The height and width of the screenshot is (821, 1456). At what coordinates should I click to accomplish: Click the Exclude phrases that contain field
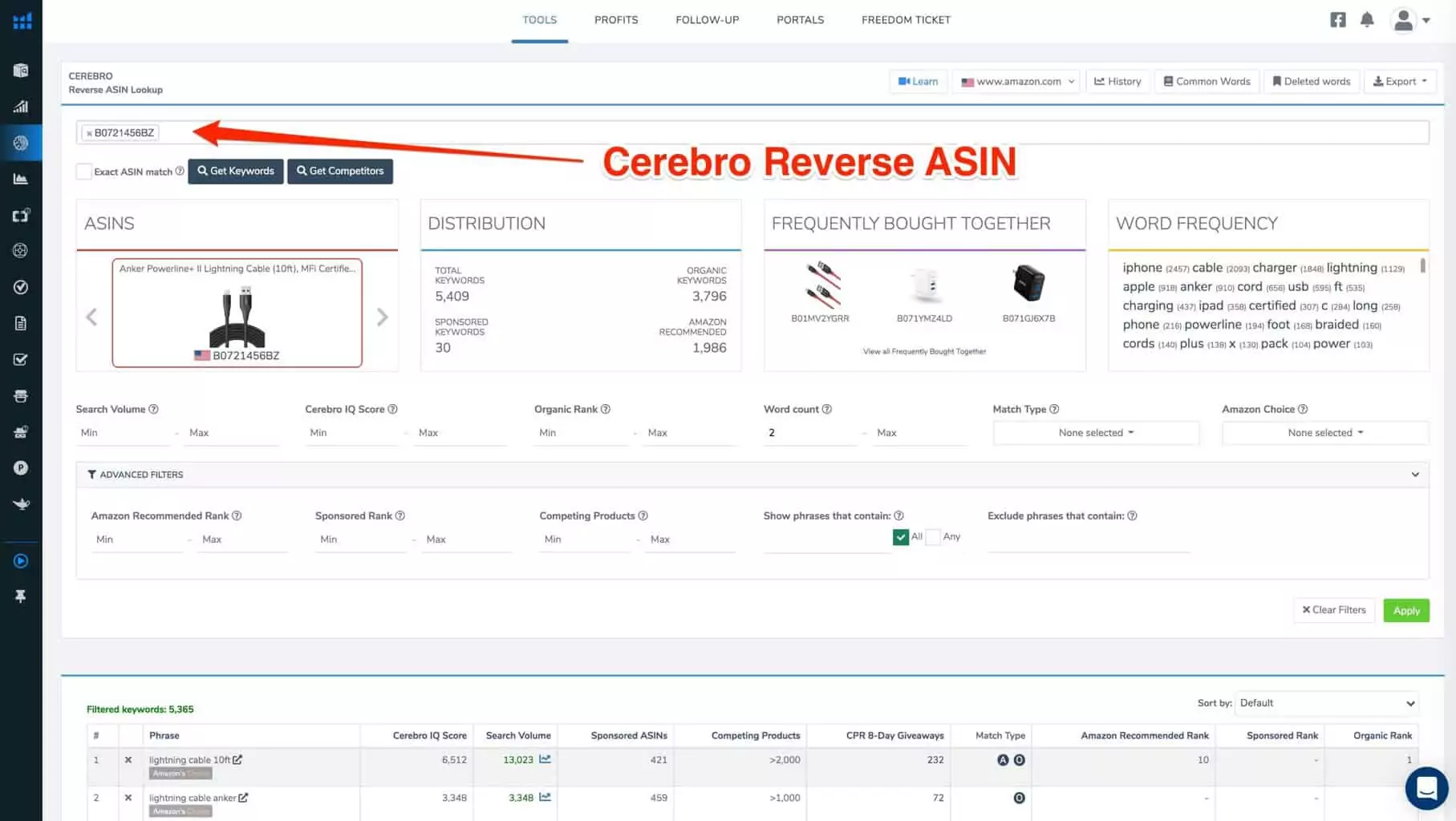click(x=1089, y=541)
